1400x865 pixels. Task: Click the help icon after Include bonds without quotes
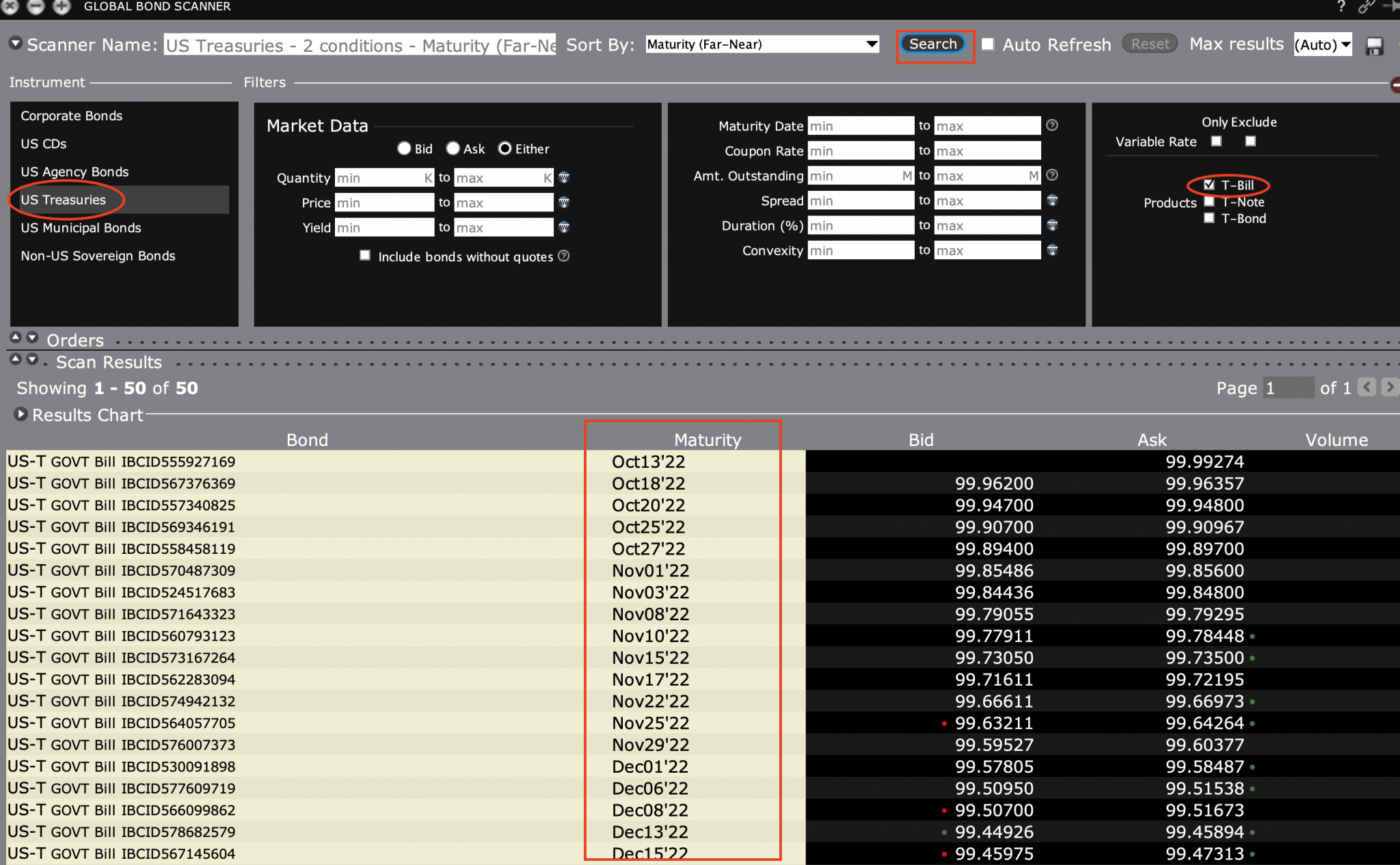(x=564, y=256)
